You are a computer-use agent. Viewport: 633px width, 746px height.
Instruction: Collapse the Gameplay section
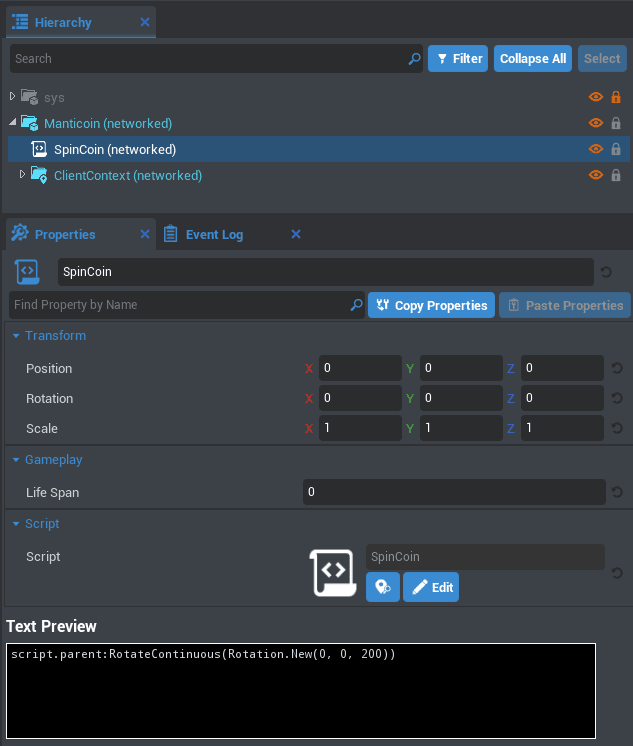click(x=16, y=460)
